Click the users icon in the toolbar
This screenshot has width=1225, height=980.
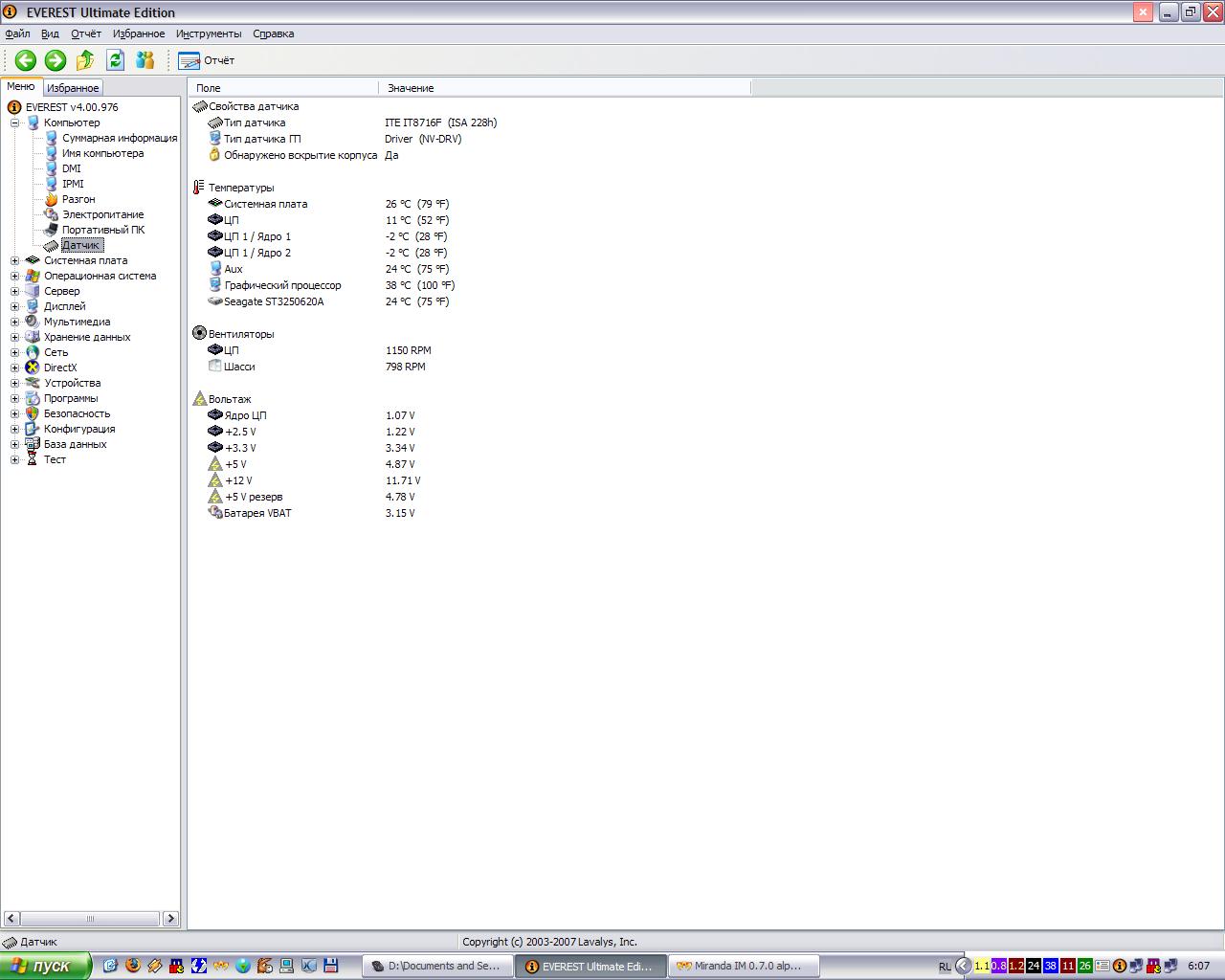point(145,60)
